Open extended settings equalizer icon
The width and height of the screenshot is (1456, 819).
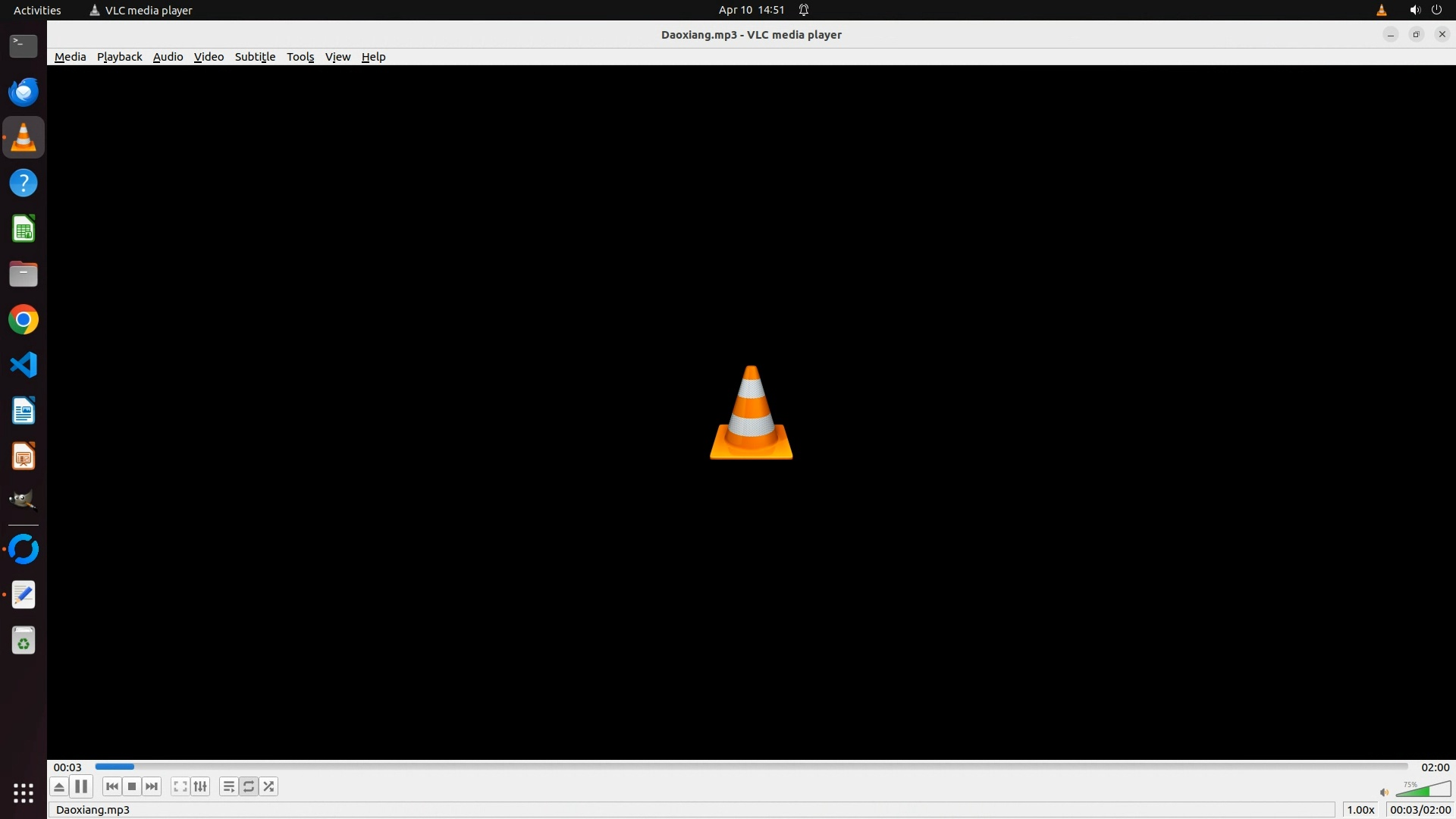point(200,786)
